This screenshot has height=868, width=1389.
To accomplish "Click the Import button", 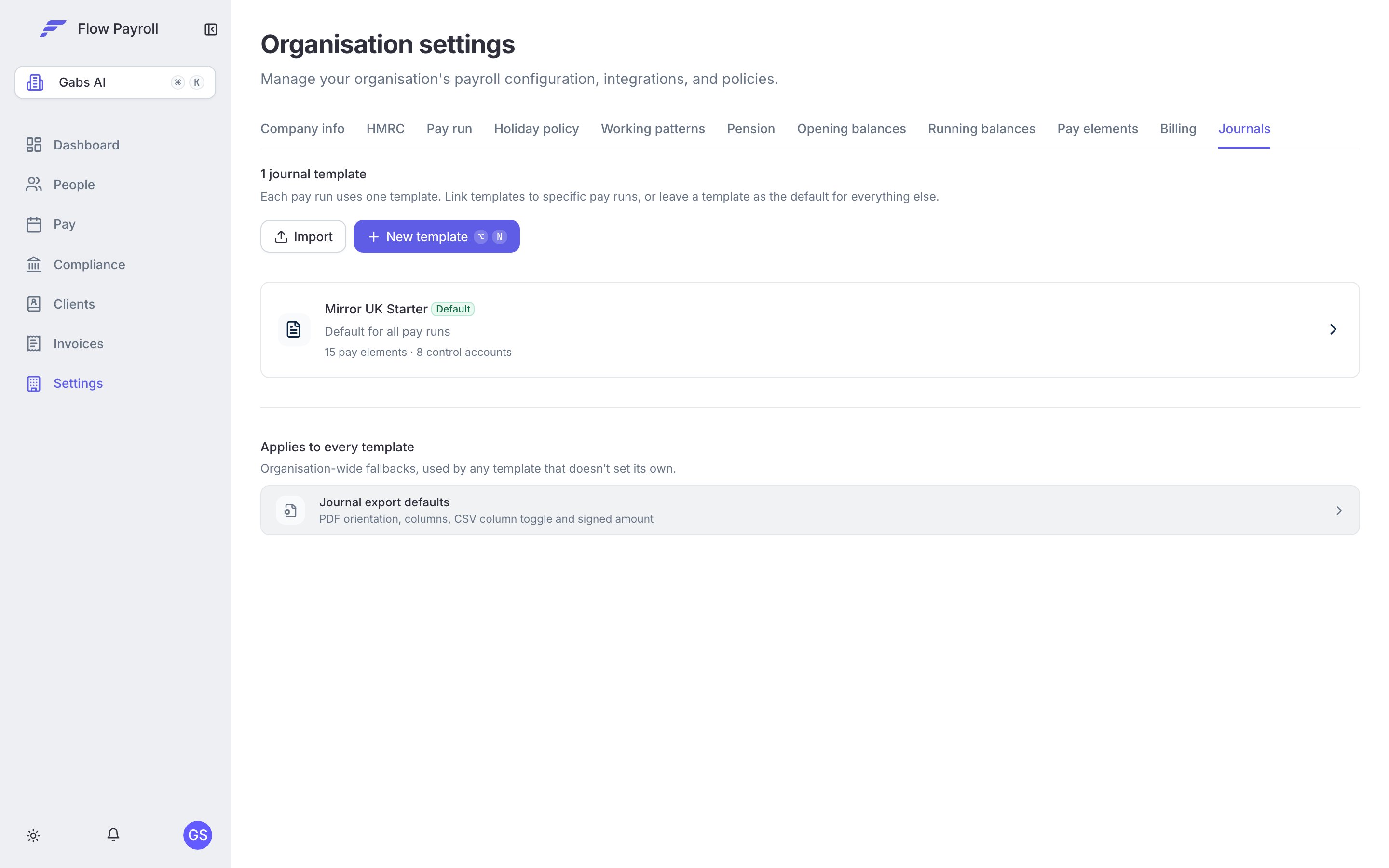I will [303, 236].
